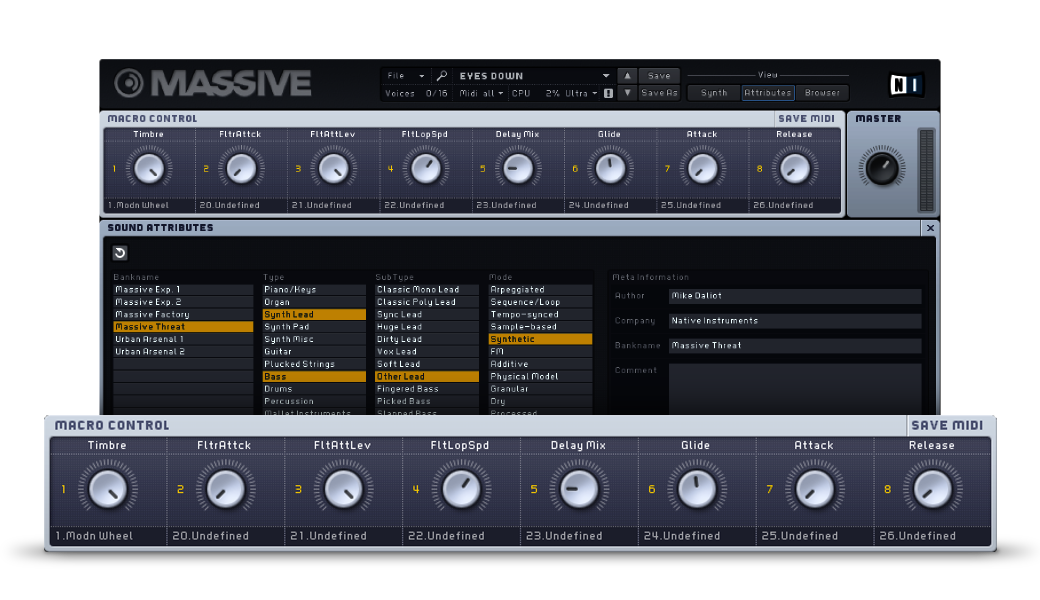Select Dirty Lead subtype
The image size is (1040, 600).
coord(427,339)
